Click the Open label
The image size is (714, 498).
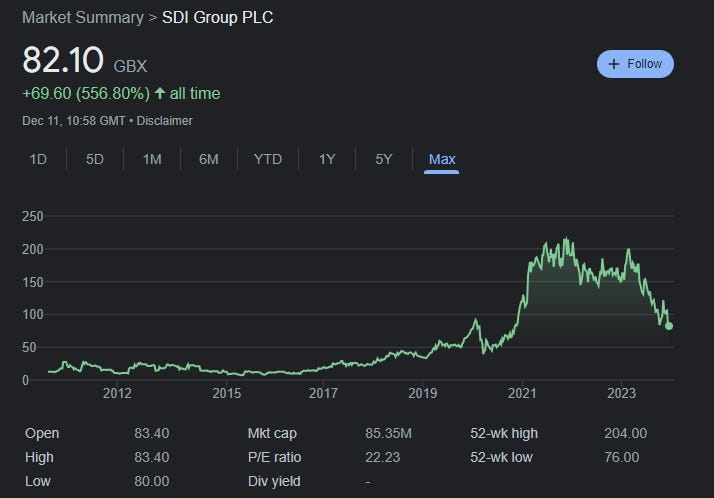pos(42,433)
